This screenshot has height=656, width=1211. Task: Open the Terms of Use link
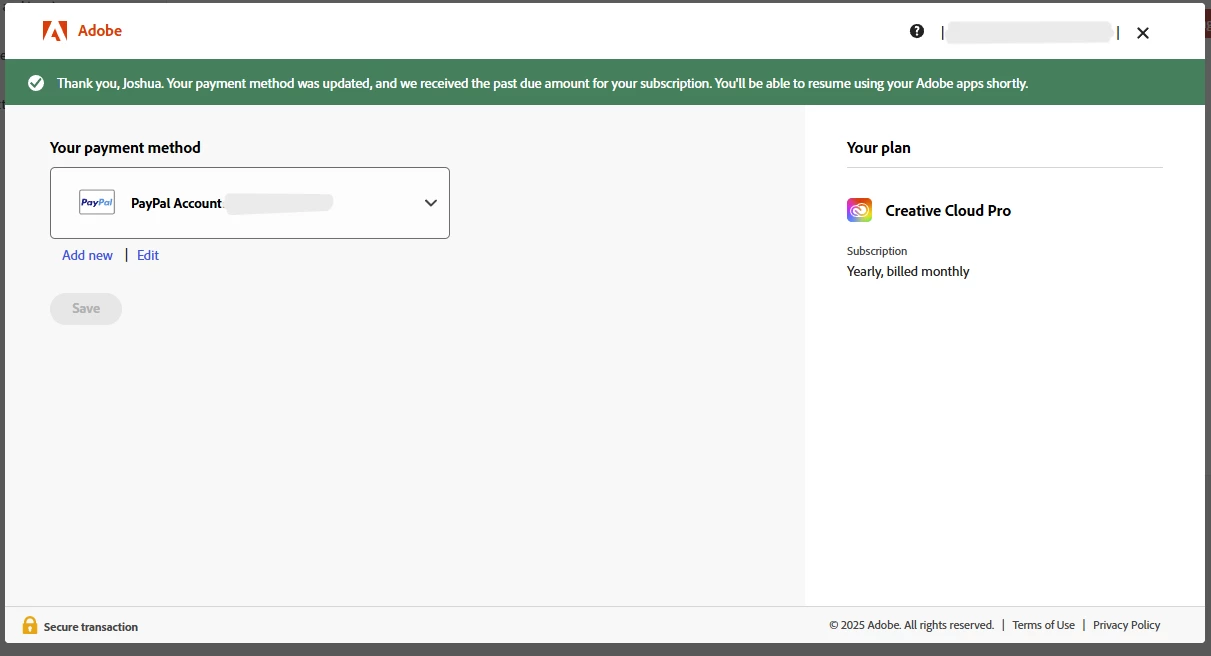(x=1043, y=625)
